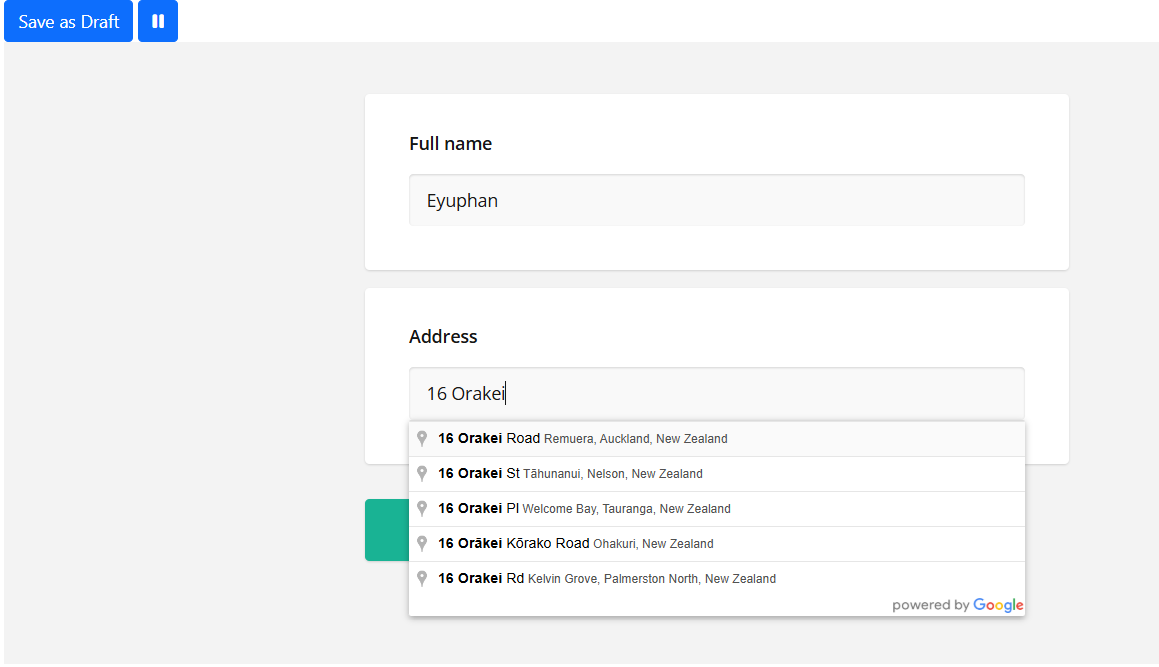1159x667 pixels.
Task: Click the green button behind the suggestions
Action: point(385,530)
